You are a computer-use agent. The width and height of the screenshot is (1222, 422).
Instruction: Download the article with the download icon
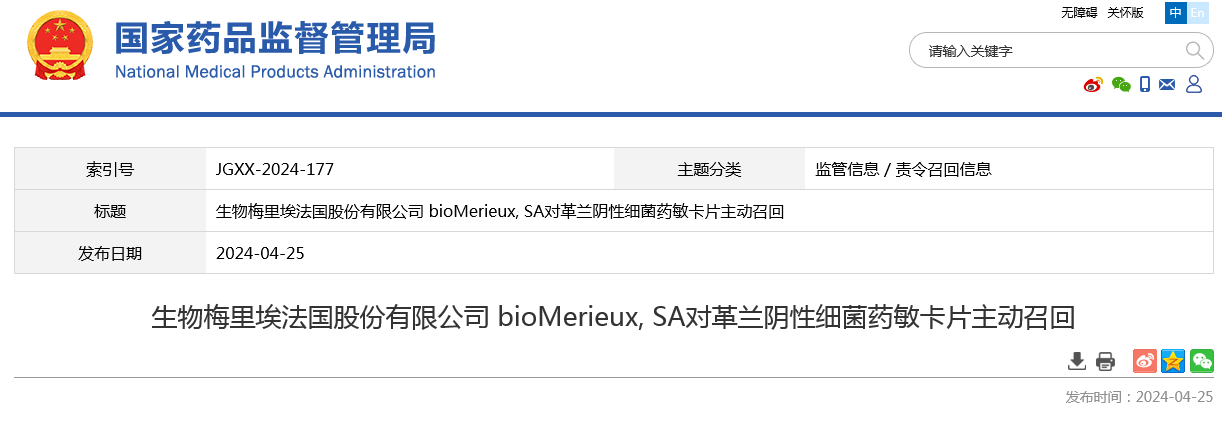(x=1077, y=361)
